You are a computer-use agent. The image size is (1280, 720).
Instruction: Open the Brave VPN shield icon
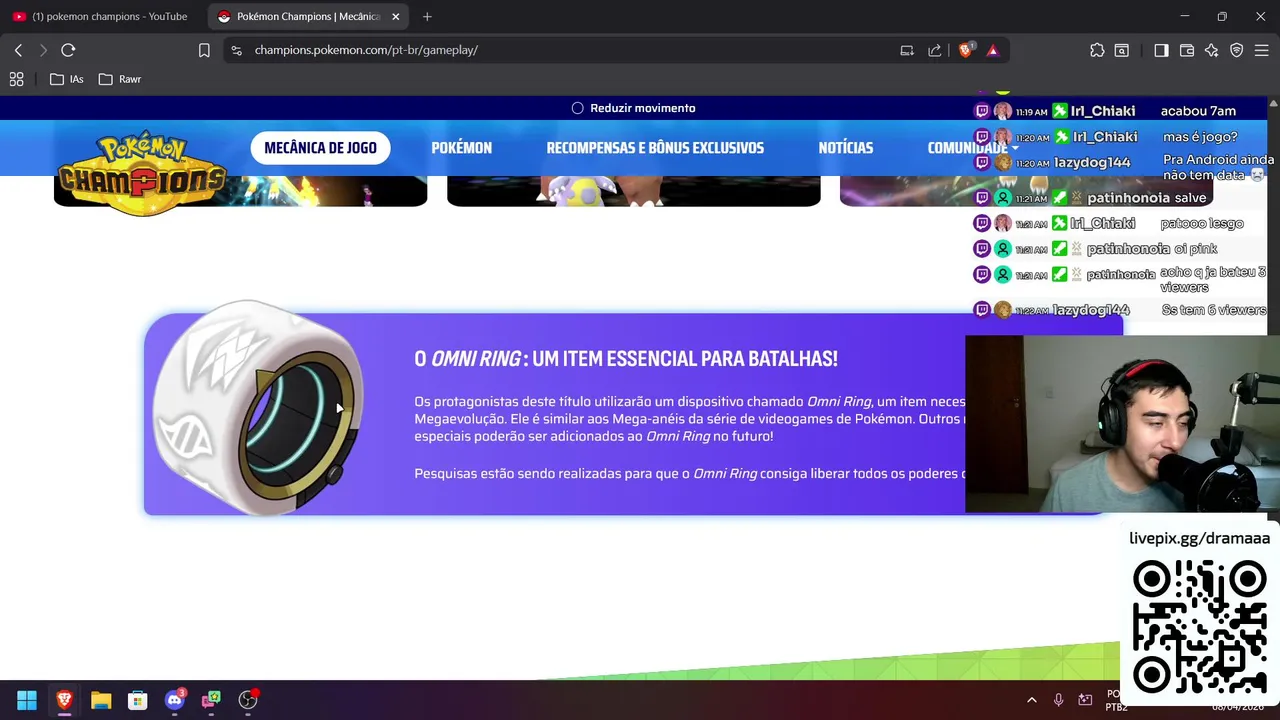(x=1237, y=50)
